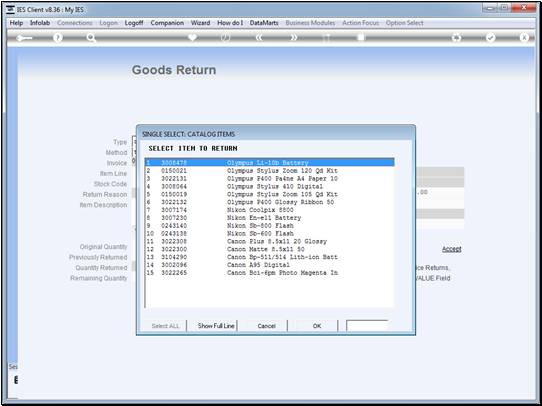Screen dimensions: 542x406
Task: Click the checkmark submit icon
Action: point(490,38)
